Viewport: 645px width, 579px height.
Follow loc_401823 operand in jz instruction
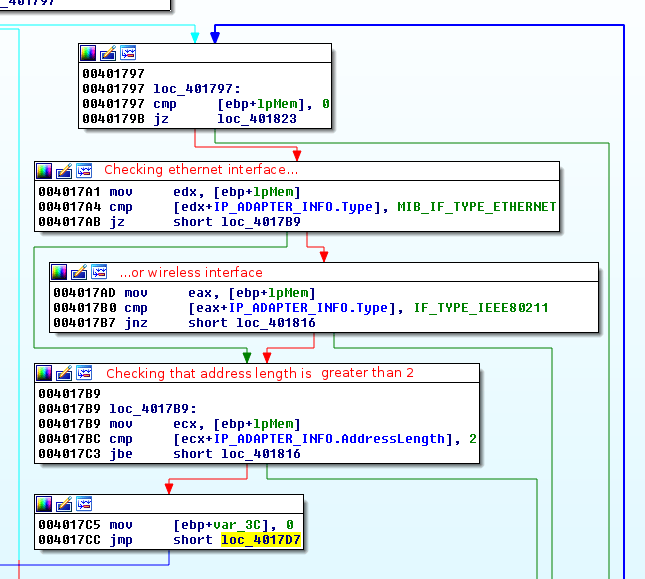point(257,119)
